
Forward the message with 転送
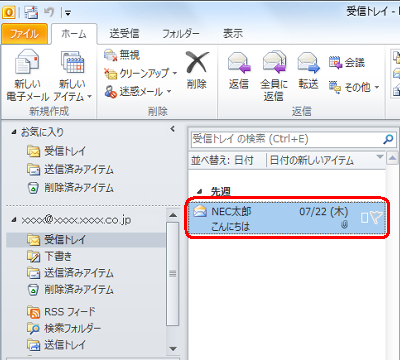pyautogui.click(x=308, y=70)
